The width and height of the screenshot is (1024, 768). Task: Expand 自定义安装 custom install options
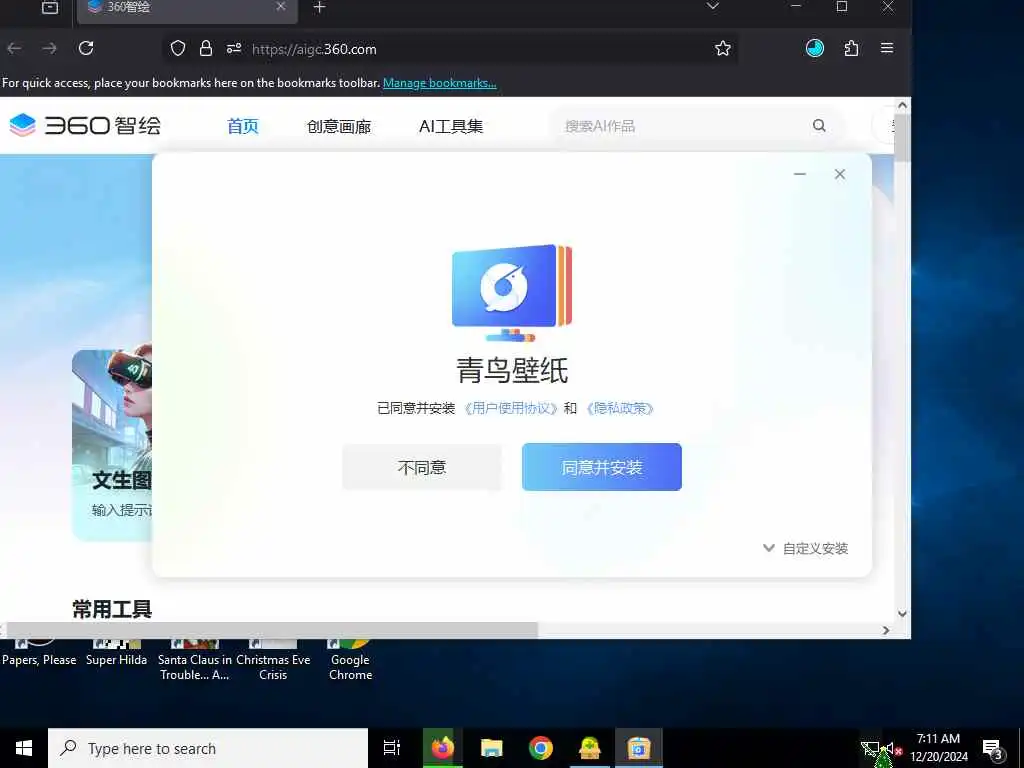(x=805, y=549)
